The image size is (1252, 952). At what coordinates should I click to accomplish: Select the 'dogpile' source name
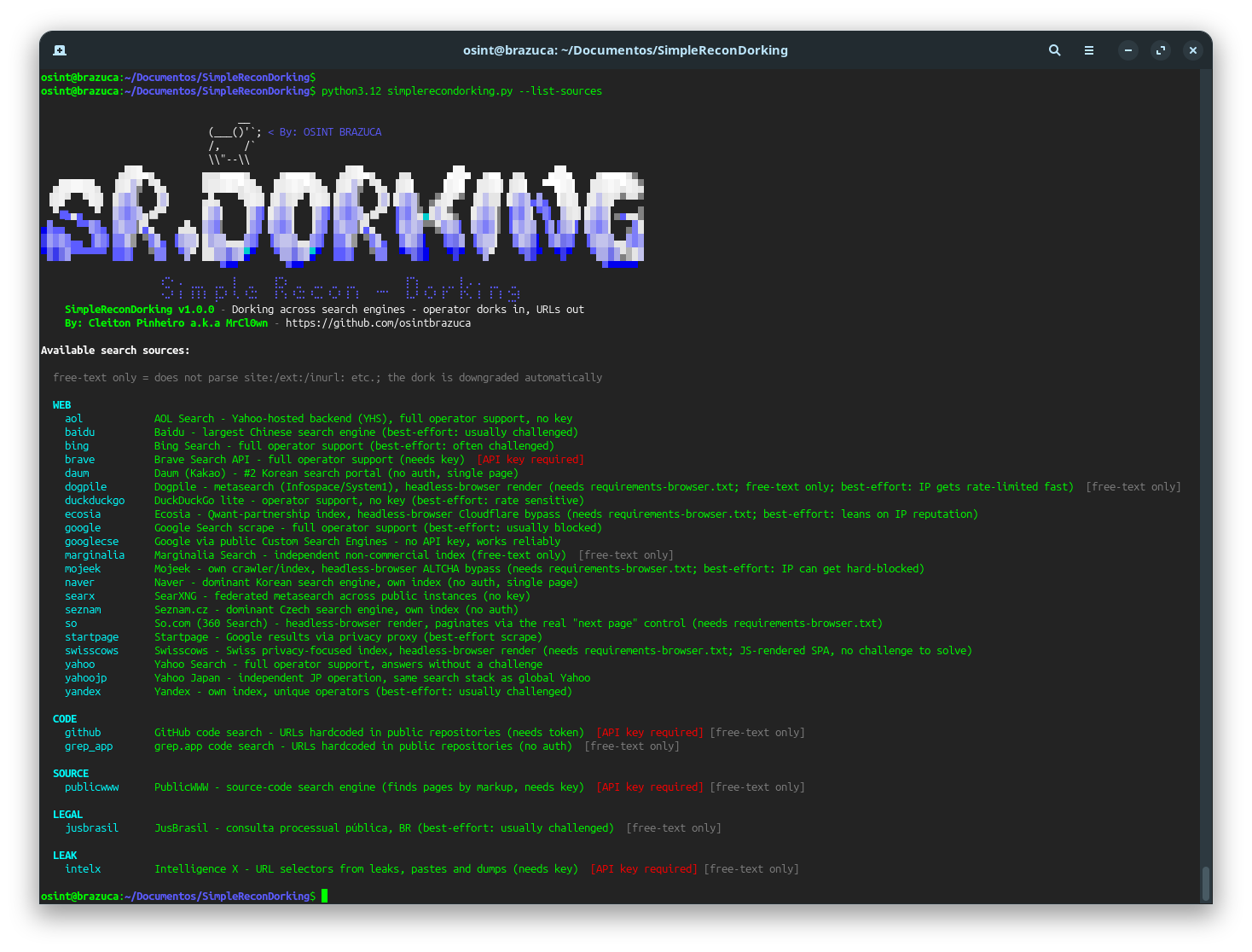click(x=86, y=487)
